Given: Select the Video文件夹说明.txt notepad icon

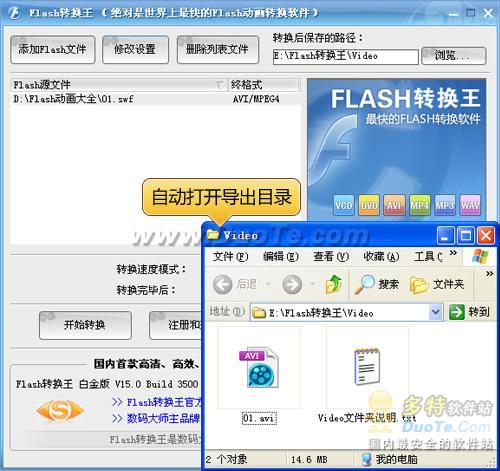Looking at the screenshot, I should point(367,366).
